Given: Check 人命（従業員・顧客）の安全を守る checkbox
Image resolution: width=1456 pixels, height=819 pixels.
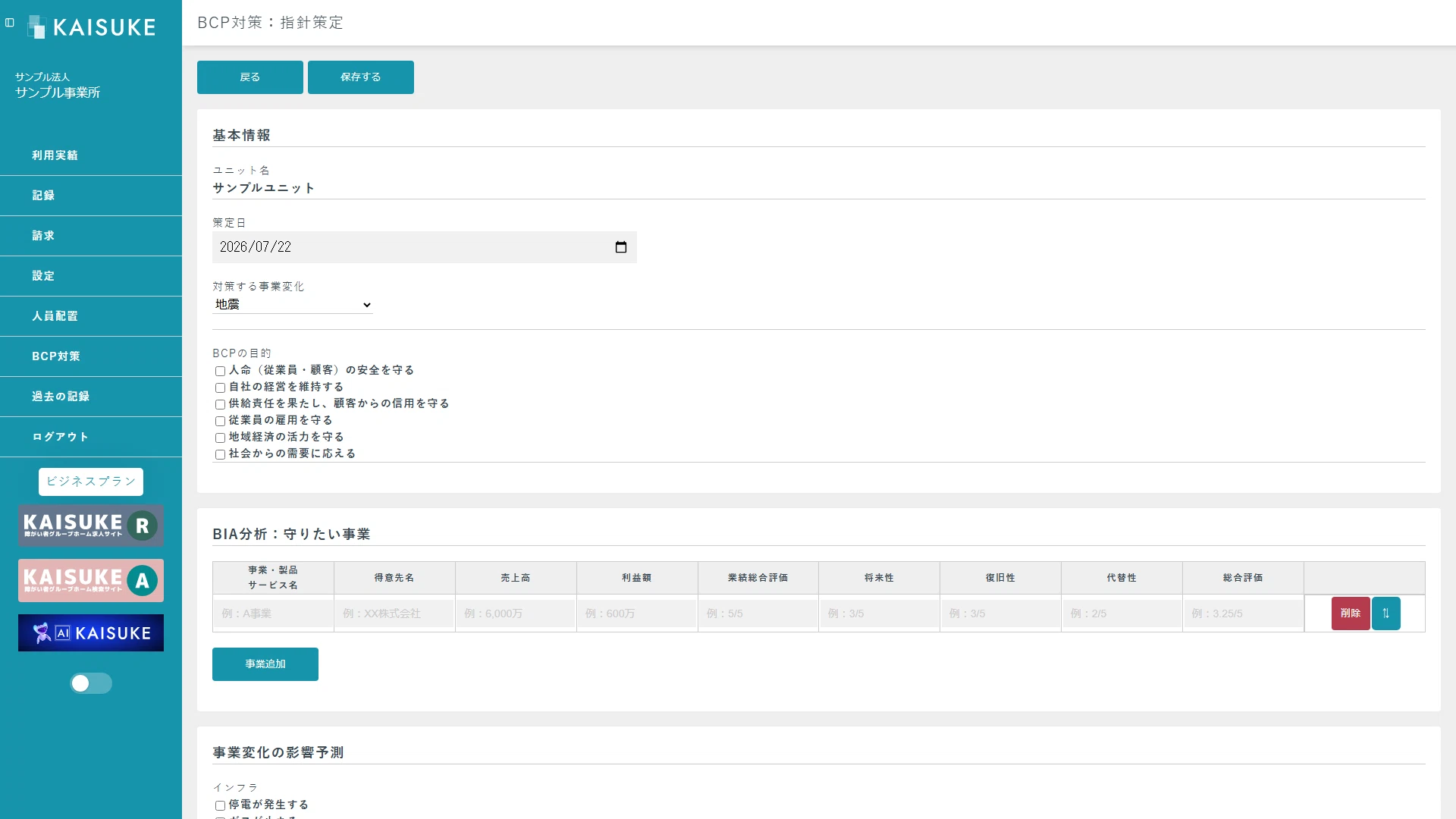Looking at the screenshot, I should (x=220, y=371).
